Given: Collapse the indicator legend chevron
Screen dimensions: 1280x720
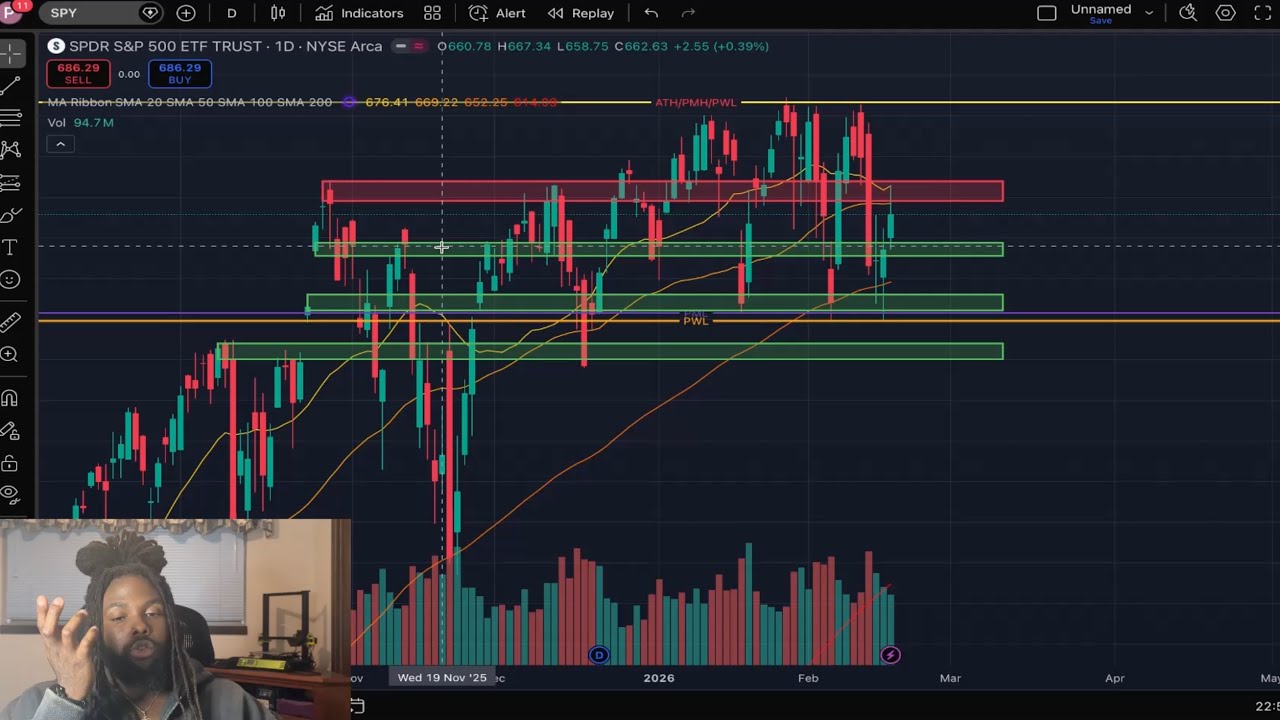Looking at the screenshot, I should [x=60, y=144].
